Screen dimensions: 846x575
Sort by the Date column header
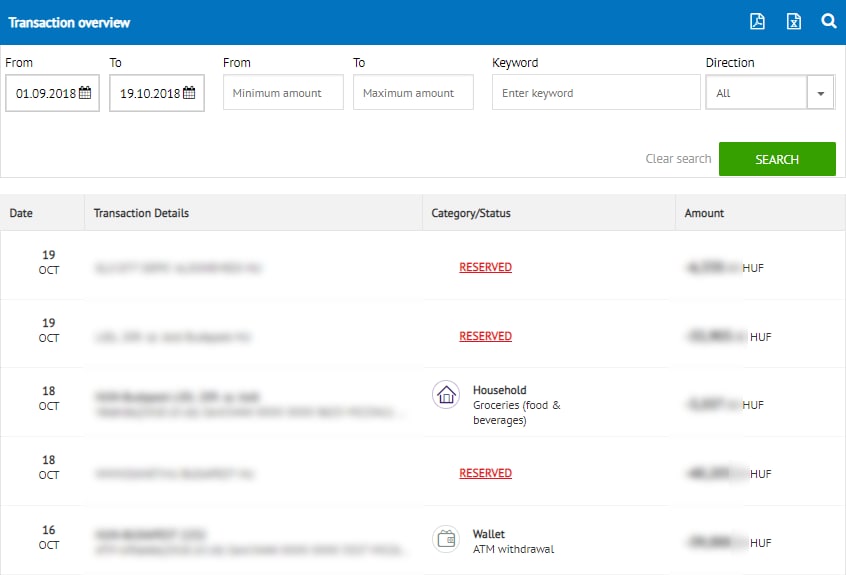pyautogui.click(x=21, y=213)
